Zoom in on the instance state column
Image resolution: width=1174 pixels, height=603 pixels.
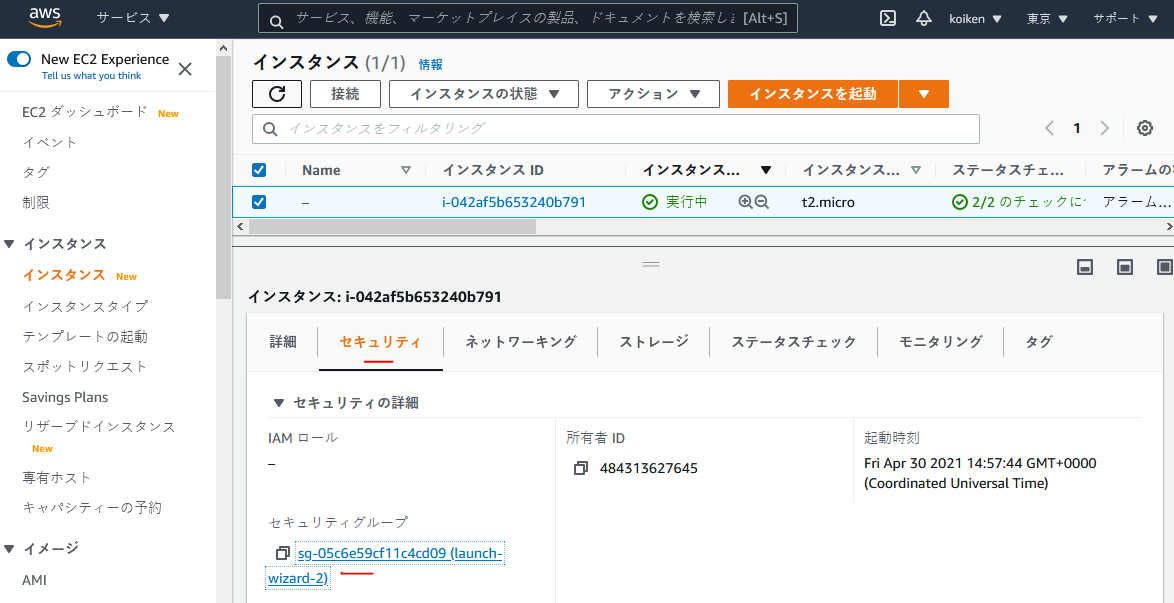pos(747,201)
